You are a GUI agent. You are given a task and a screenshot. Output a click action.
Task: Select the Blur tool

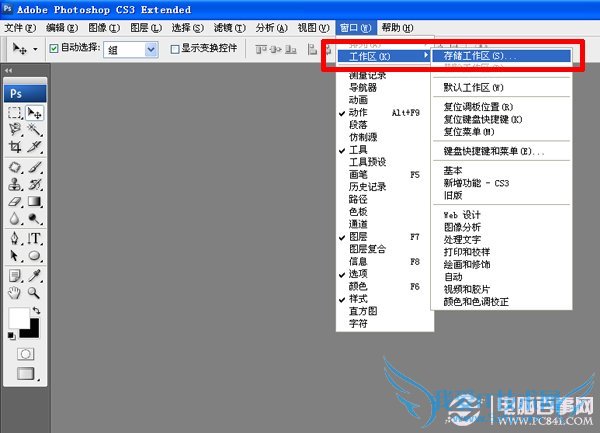[x=15, y=218]
